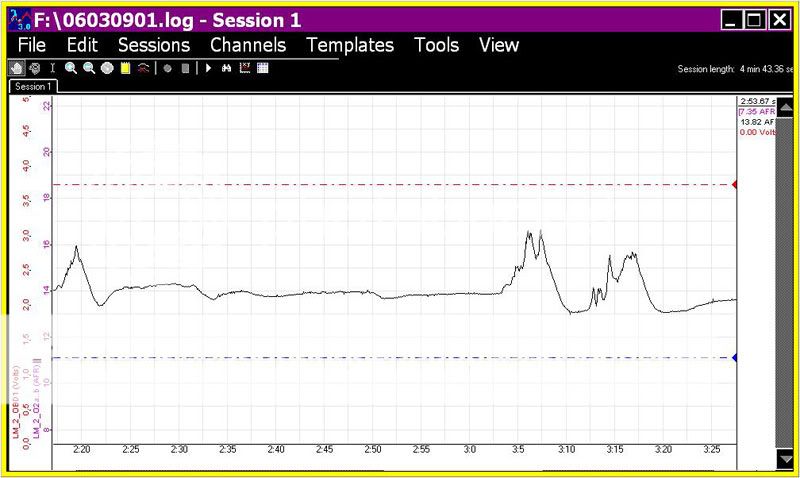This screenshot has height=478, width=800.
Task: Click the zoom out magnifier icon
Action: click(89, 69)
